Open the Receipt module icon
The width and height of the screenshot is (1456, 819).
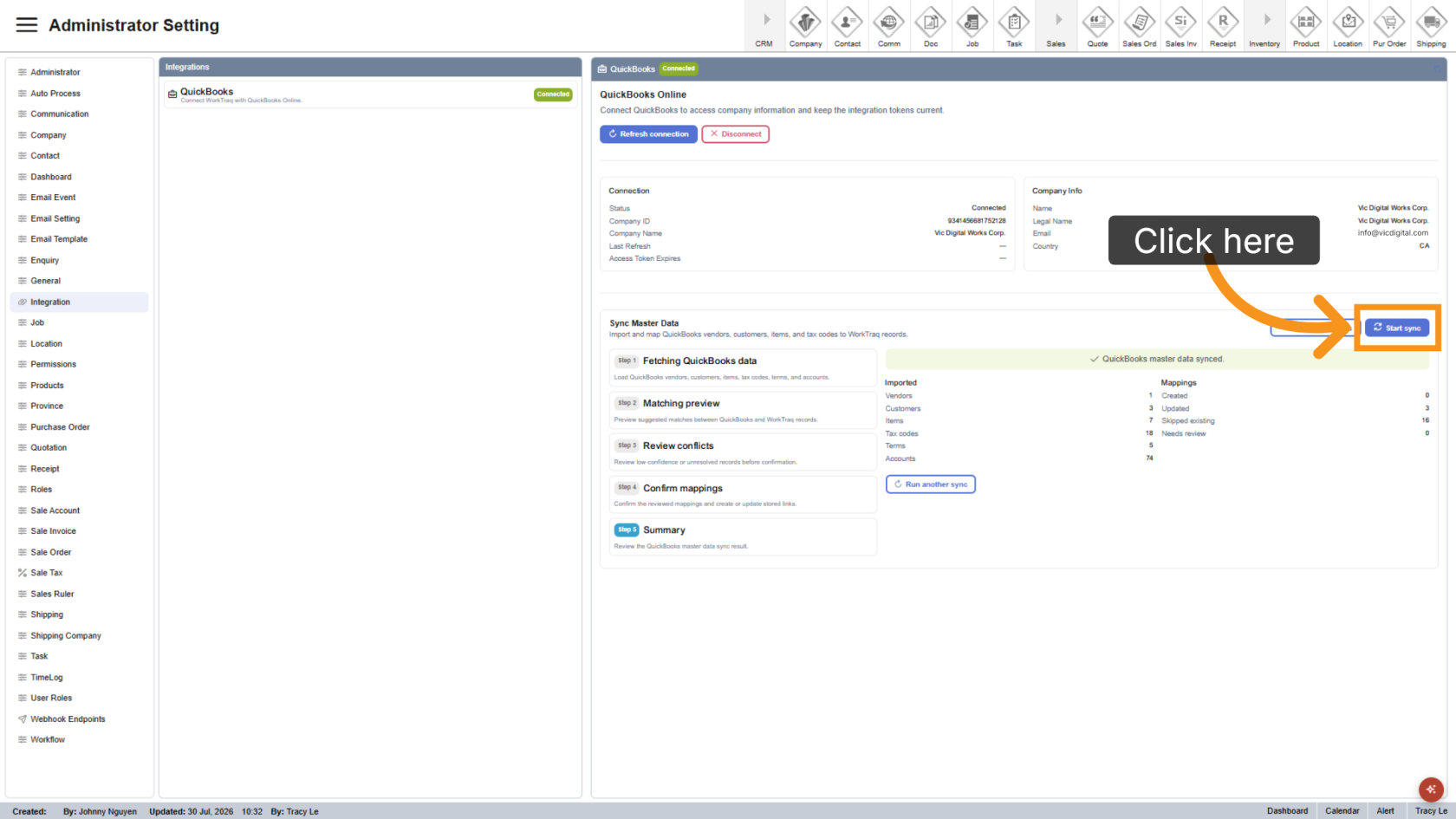coord(1222,25)
